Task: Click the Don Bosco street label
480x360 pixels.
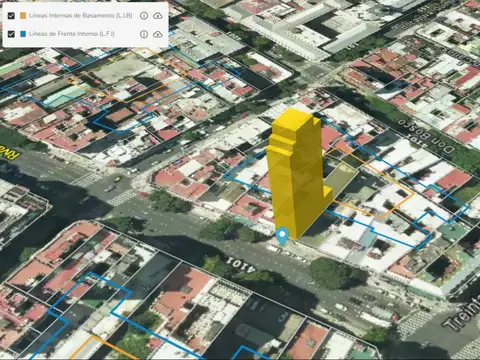Action: (x=426, y=136)
